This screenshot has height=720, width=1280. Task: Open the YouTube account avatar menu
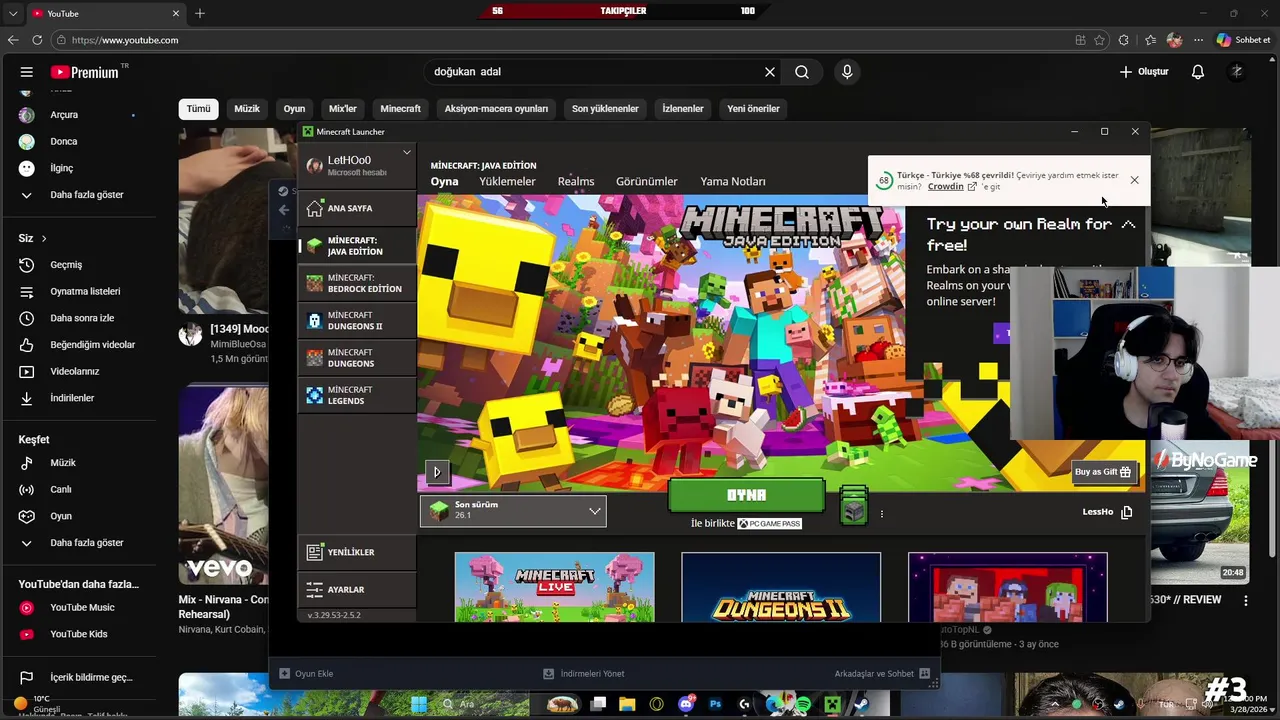(x=1237, y=72)
